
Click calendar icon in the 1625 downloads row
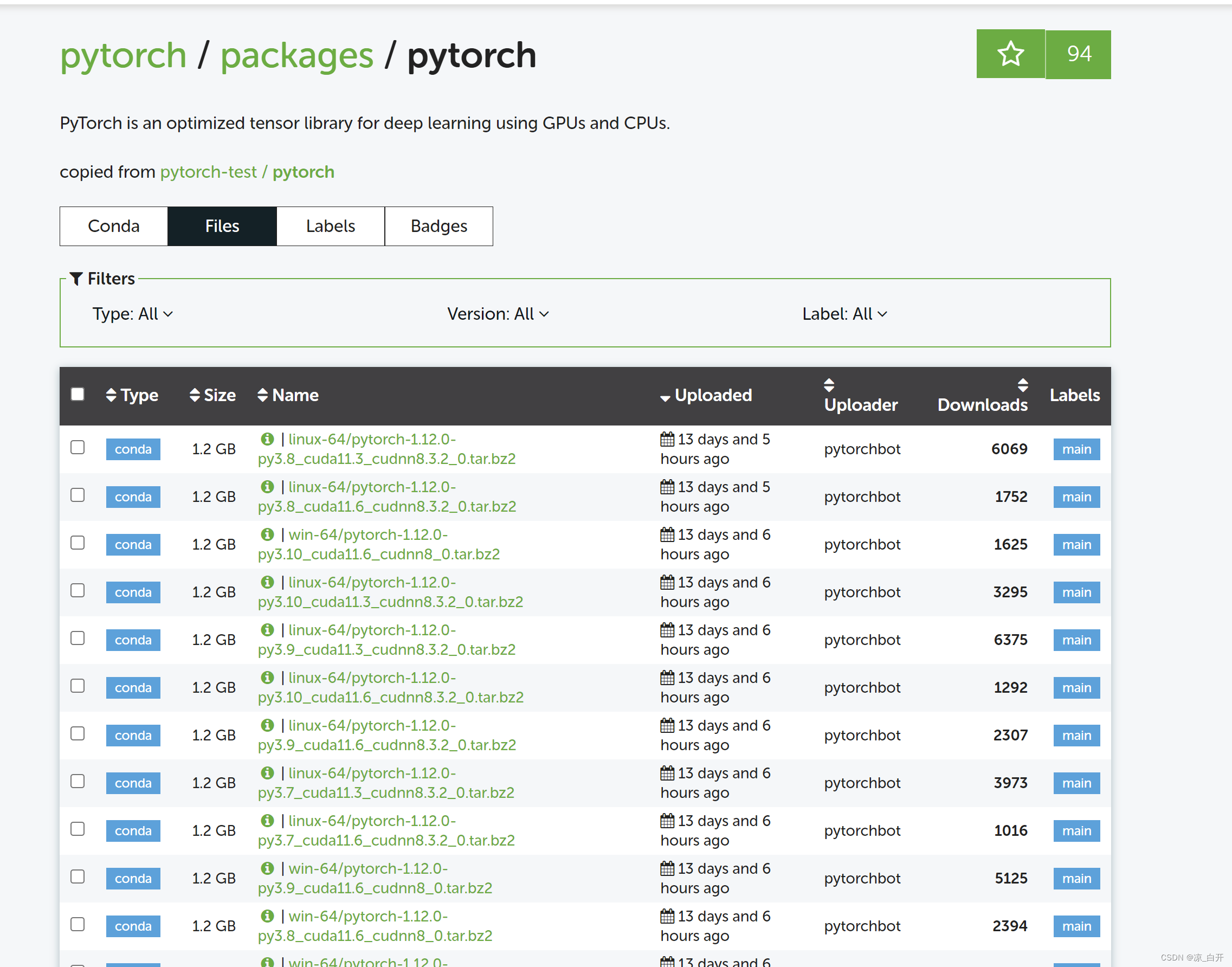pos(667,534)
